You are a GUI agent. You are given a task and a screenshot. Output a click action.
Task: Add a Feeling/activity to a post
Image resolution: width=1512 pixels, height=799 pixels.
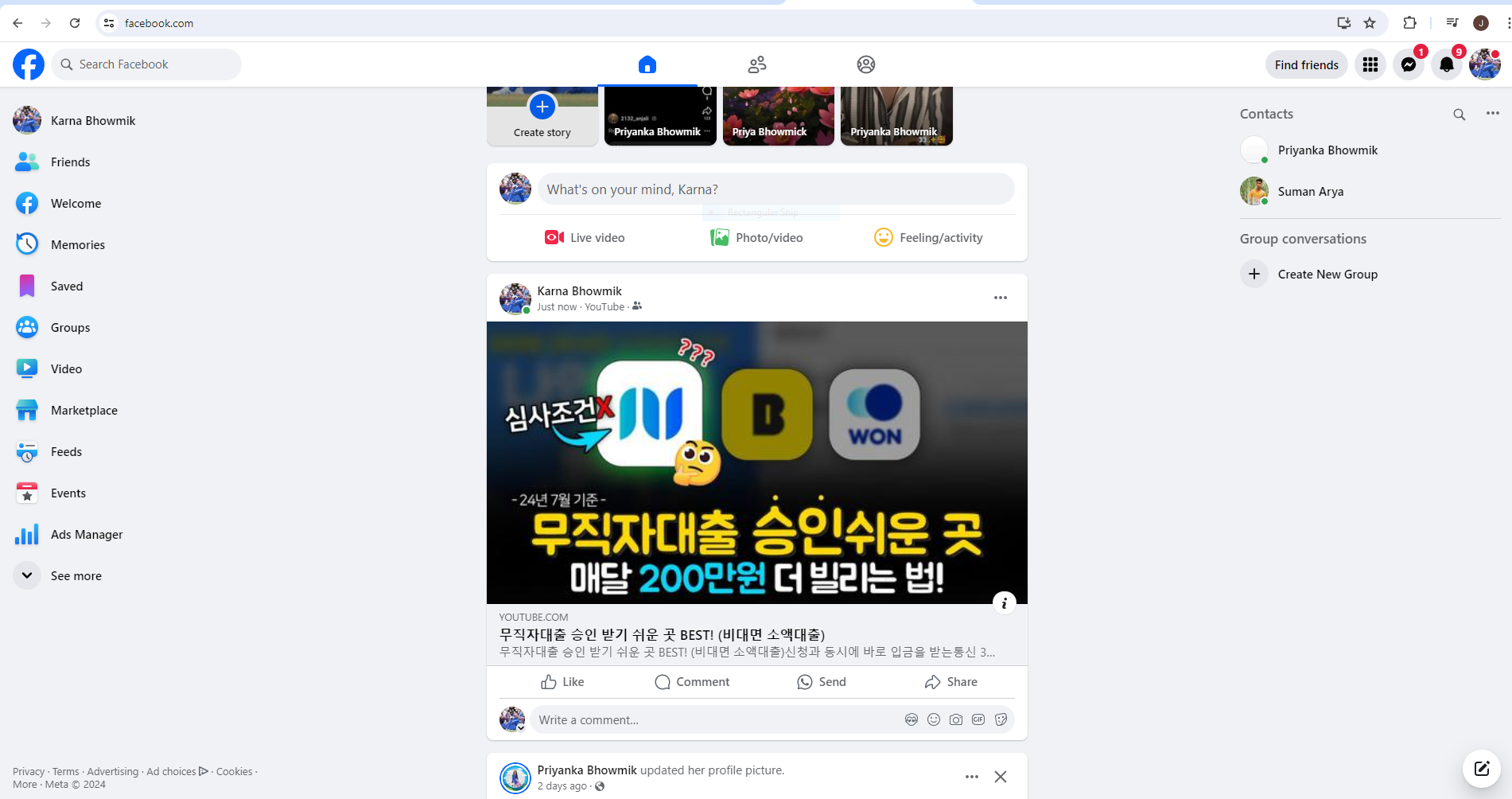[929, 237]
